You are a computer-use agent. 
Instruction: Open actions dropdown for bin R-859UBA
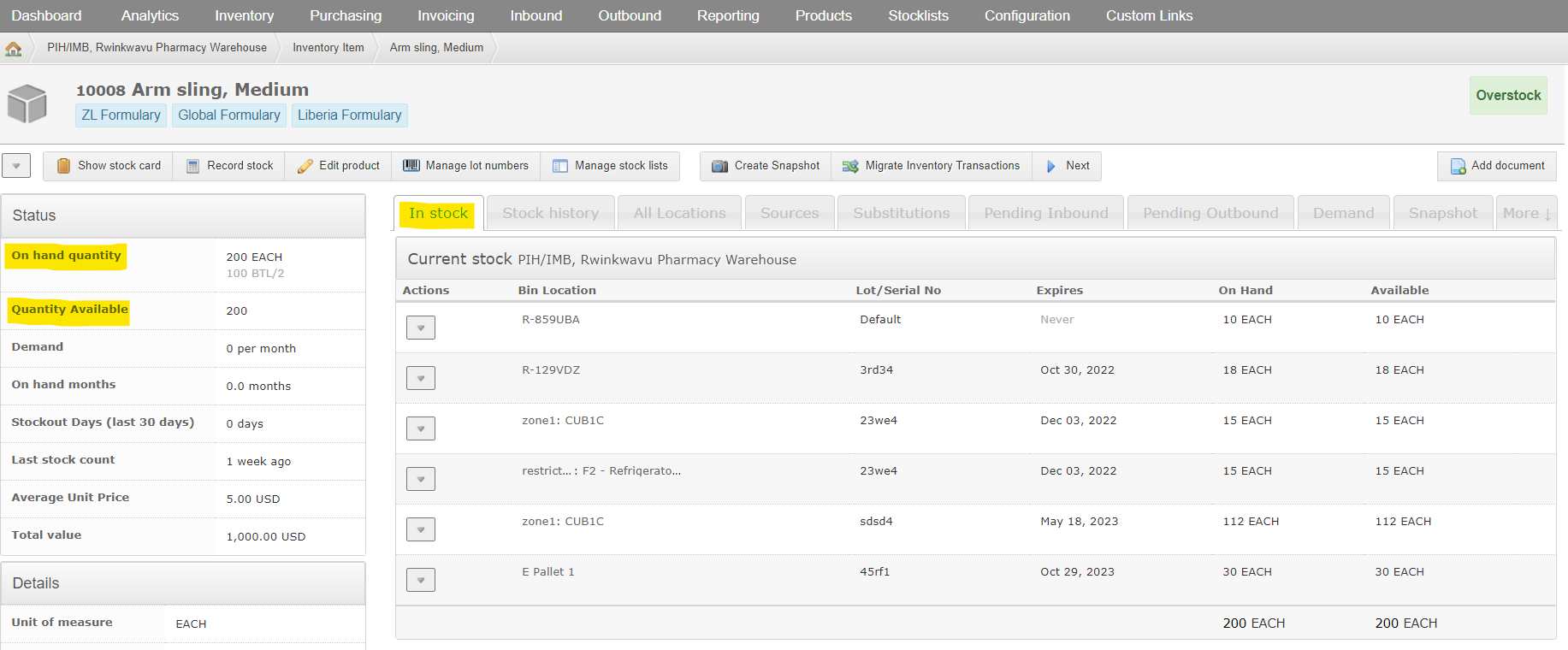point(421,328)
